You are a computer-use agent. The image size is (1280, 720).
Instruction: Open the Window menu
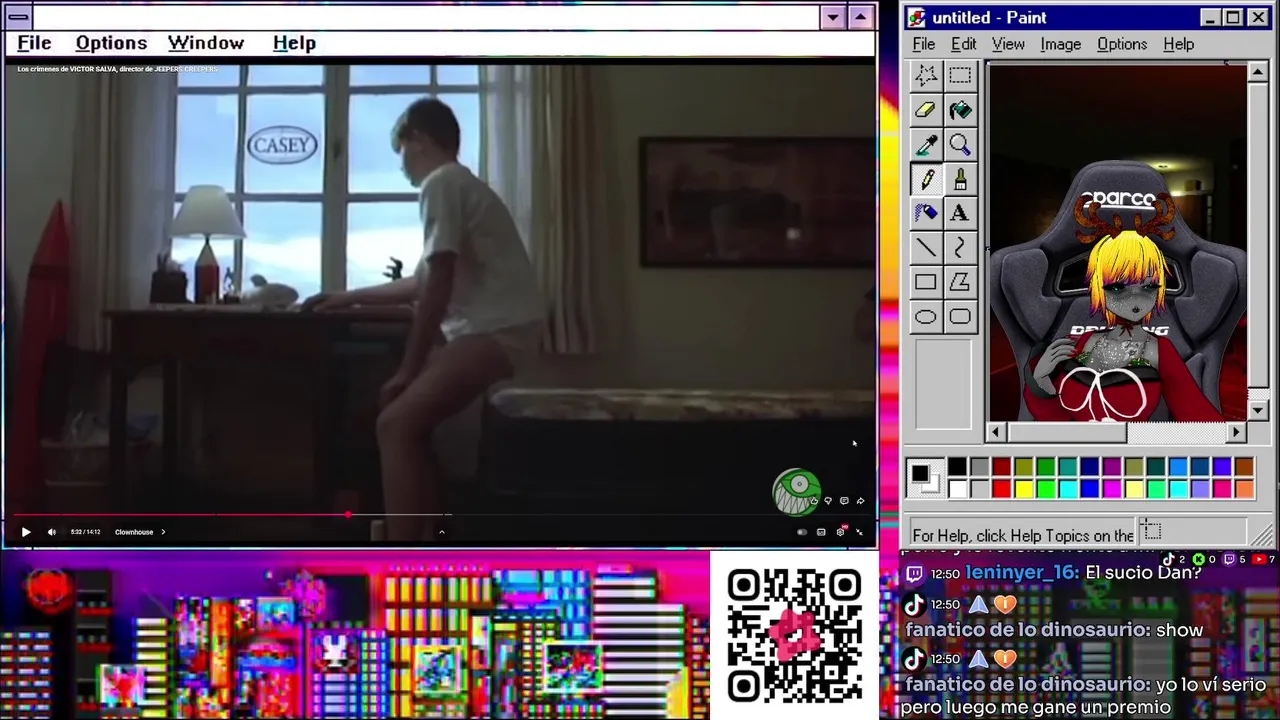tap(206, 43)
